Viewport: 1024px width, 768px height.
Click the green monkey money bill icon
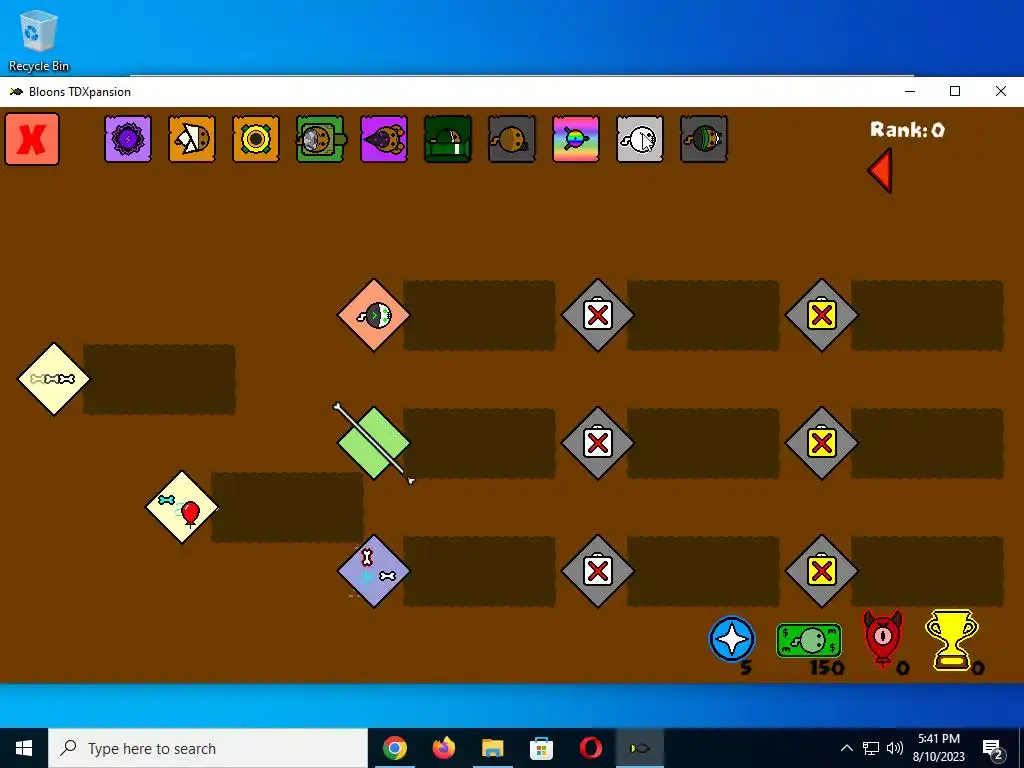coord(808,641)
